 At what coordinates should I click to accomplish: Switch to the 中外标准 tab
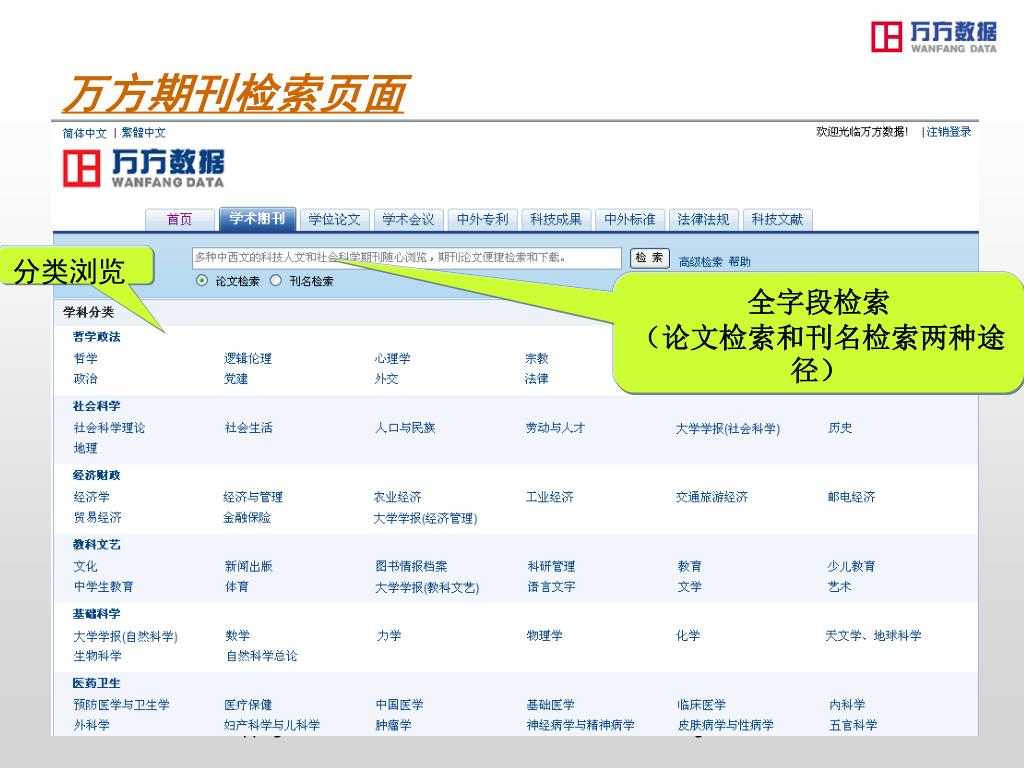coord(630,219)
